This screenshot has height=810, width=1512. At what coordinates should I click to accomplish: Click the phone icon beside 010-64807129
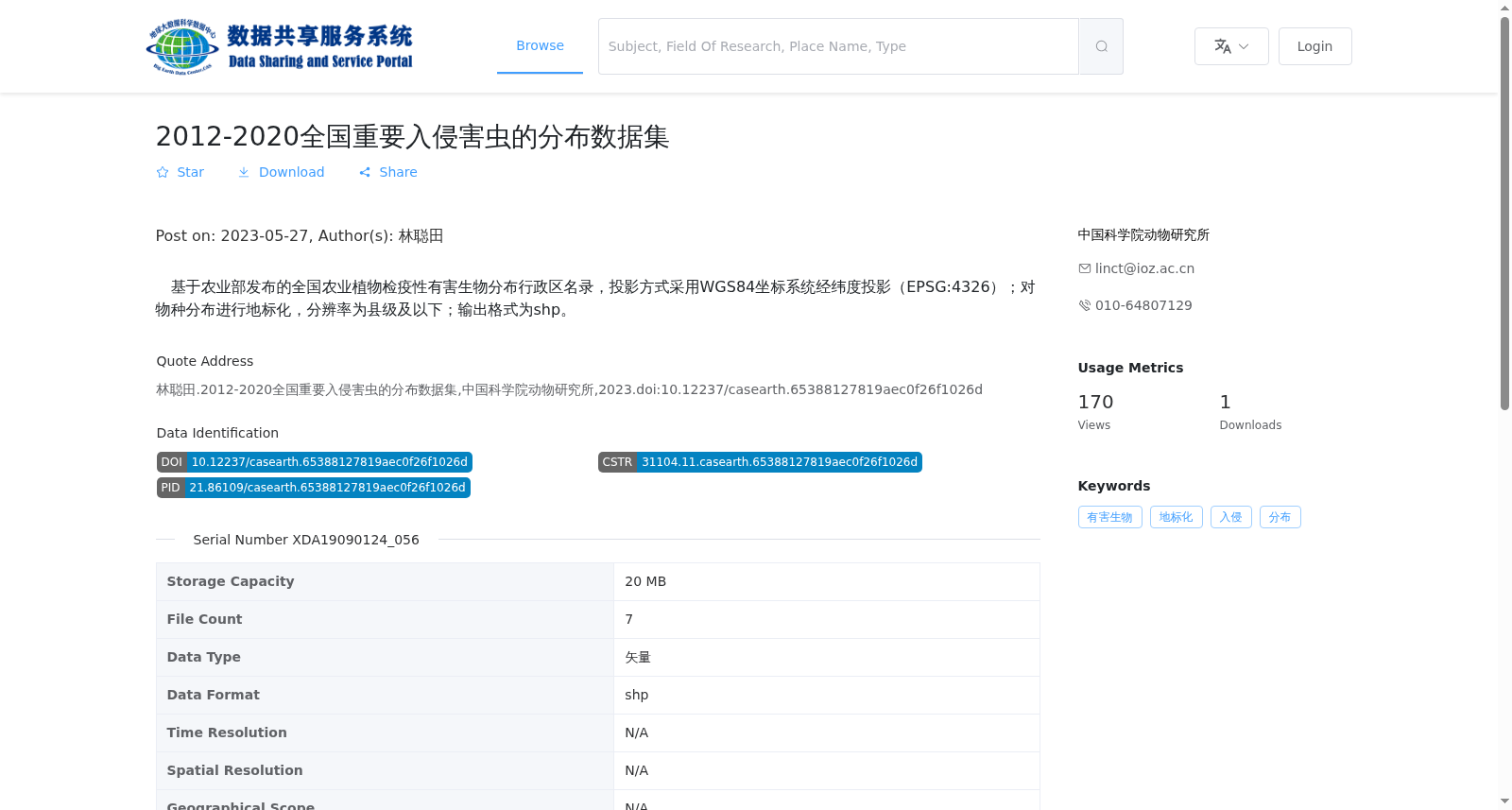(1084, 305)
